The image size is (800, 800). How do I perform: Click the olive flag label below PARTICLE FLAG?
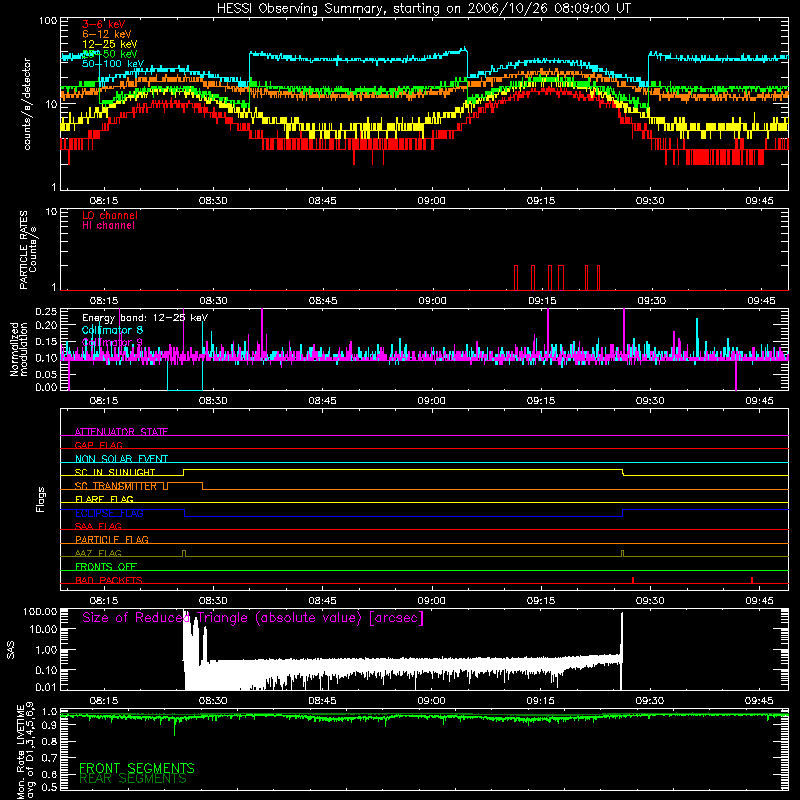[98, 553]
